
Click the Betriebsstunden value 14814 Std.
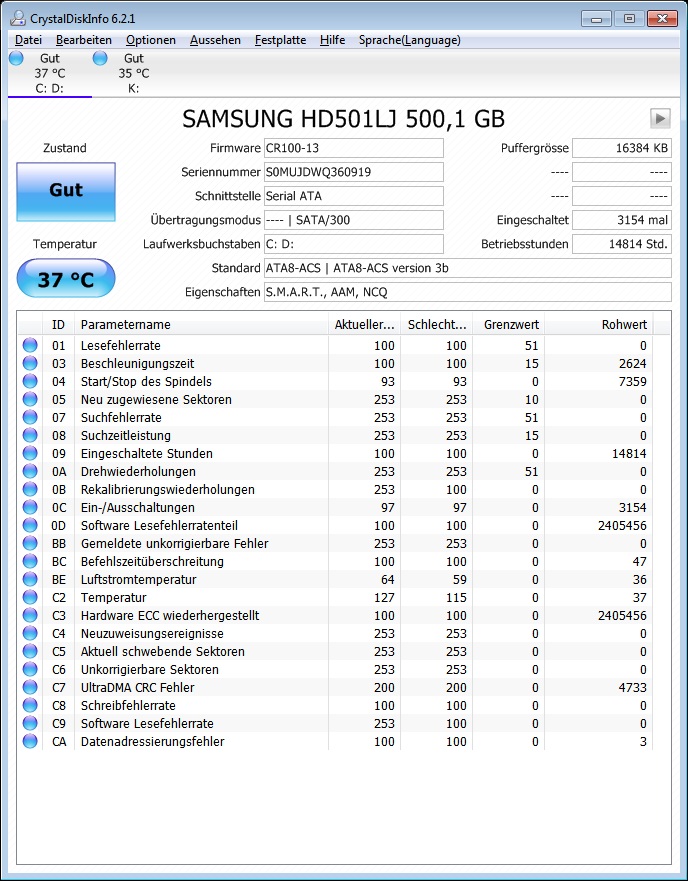point(622,244)
